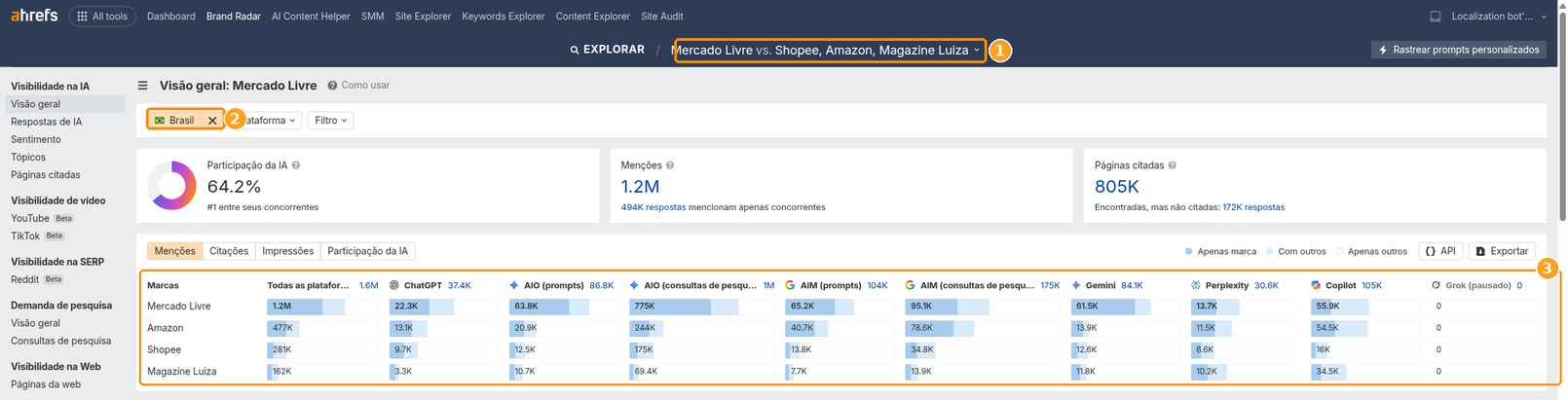Click the Participação da IA donut chart

click(172, 185)
